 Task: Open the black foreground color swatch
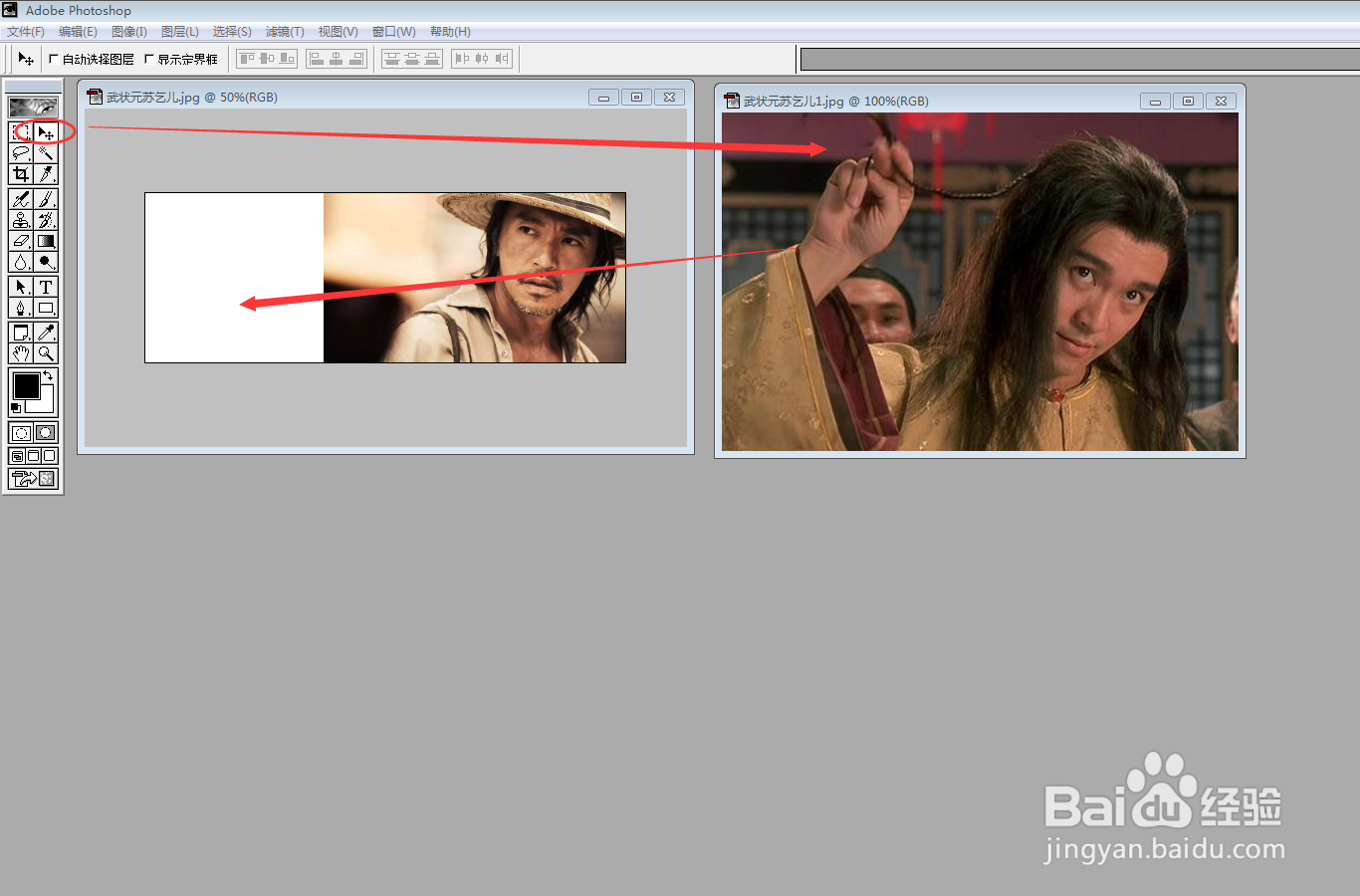coord(26,385)
